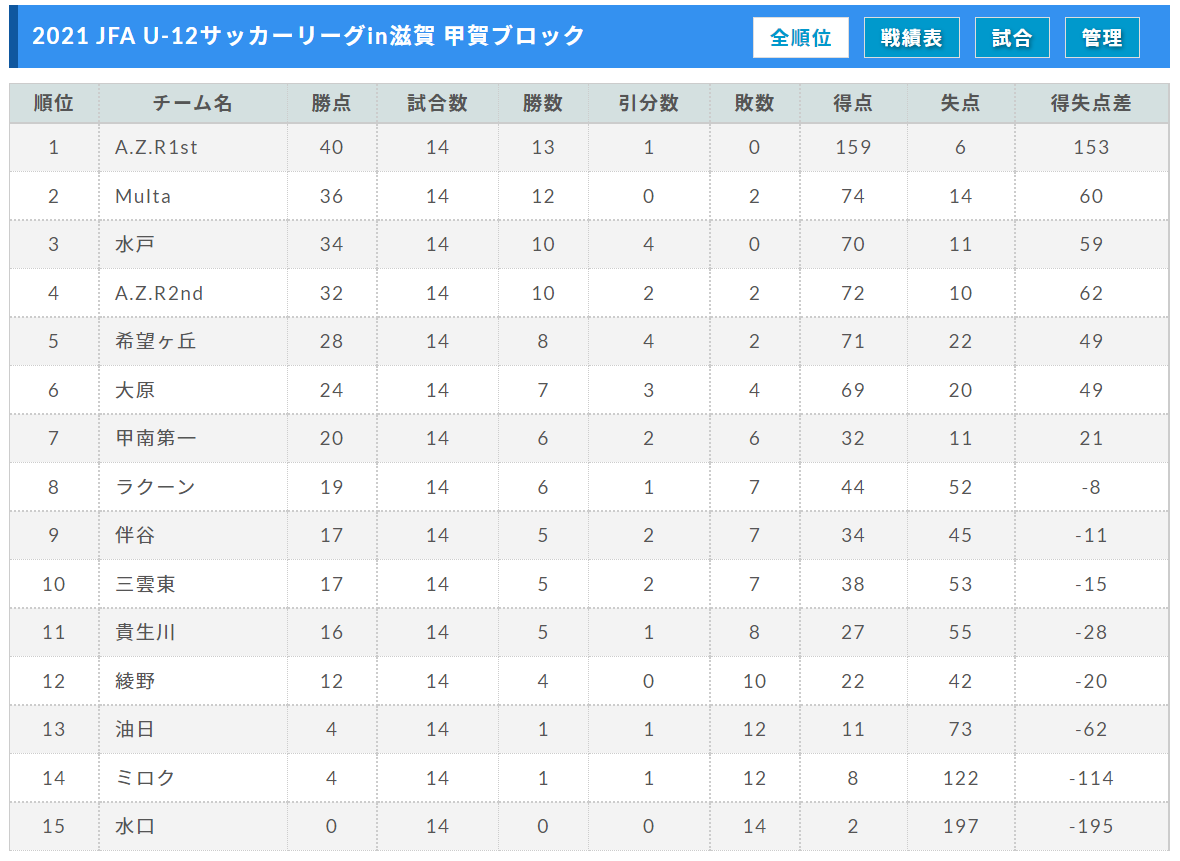1180x861 pixels.
Task: Select the 得失点差 column header
Action: click(1091, 103)
